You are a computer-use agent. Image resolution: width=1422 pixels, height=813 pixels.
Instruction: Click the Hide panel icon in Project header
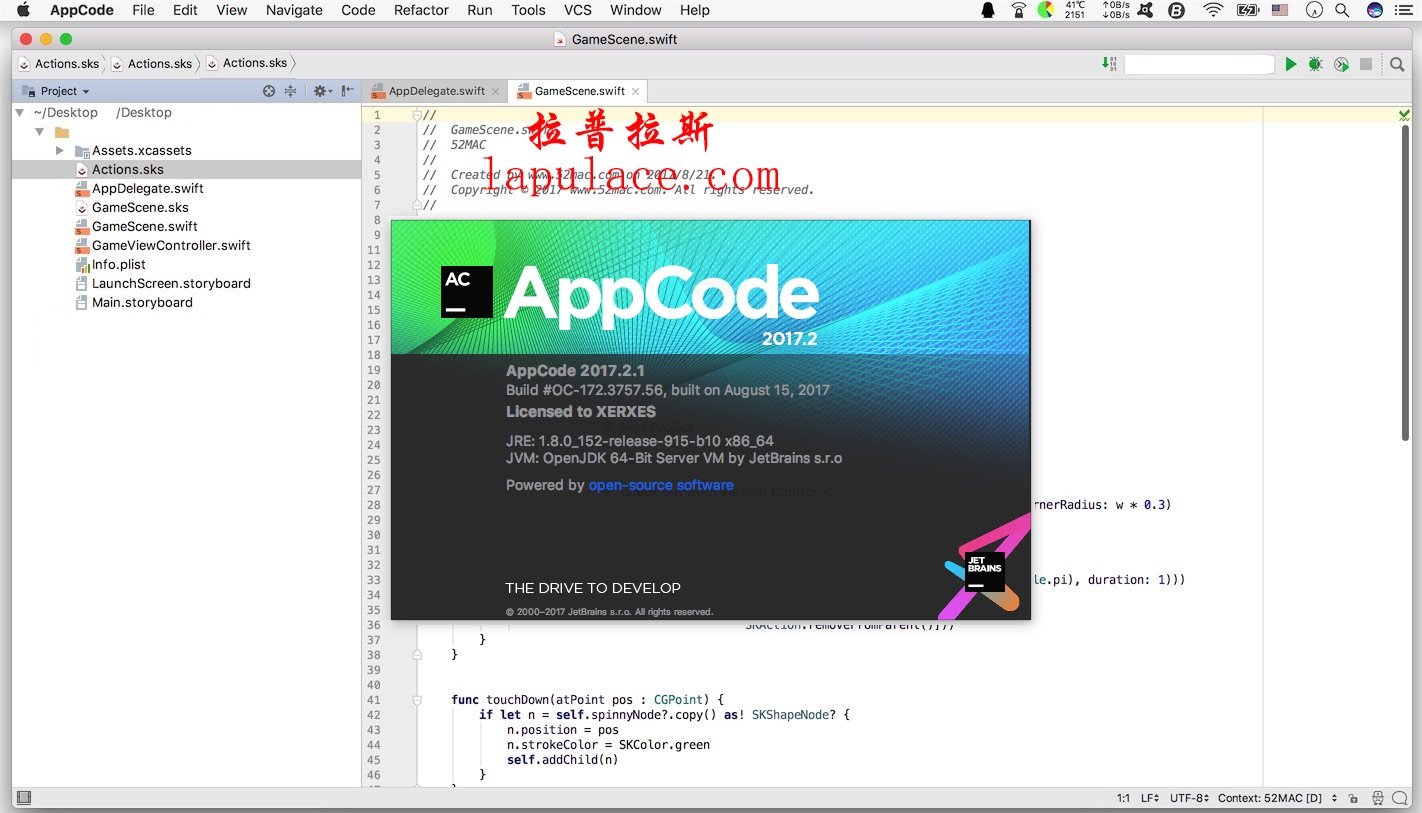[x=347, y=91]
